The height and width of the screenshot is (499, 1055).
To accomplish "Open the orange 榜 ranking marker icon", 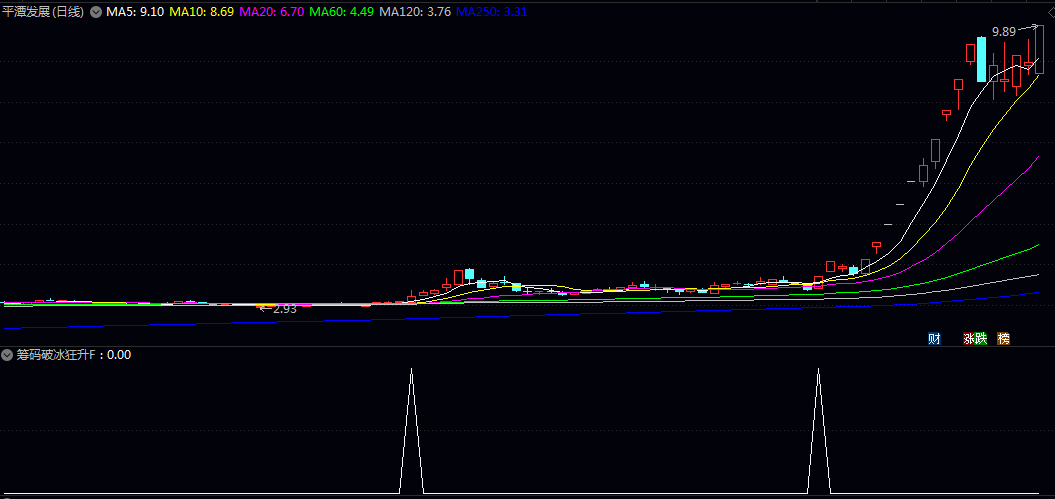I will point(1003,339).
